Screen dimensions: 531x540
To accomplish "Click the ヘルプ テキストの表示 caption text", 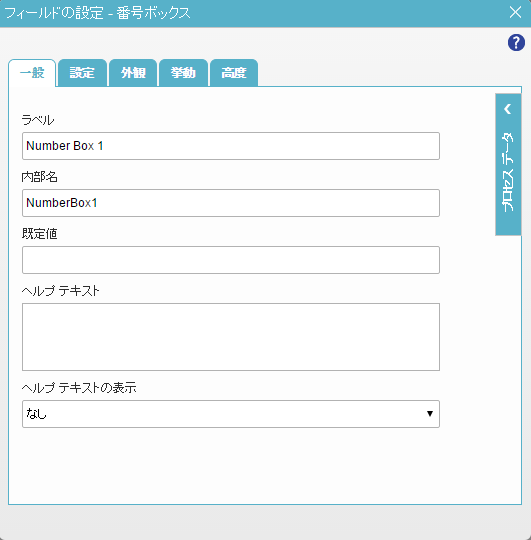I will [79, 388].
